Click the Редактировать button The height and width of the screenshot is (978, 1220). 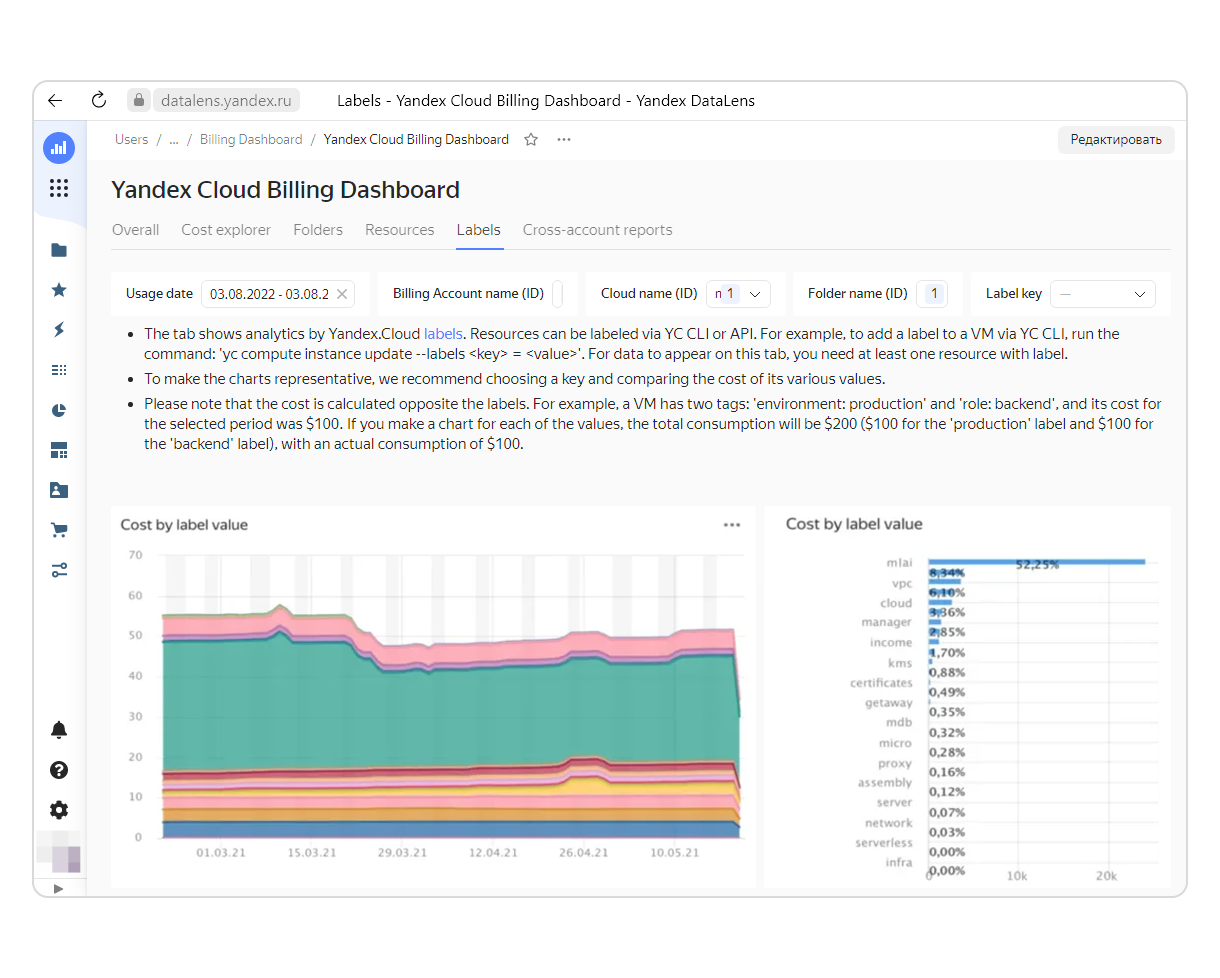point(1116,140)
